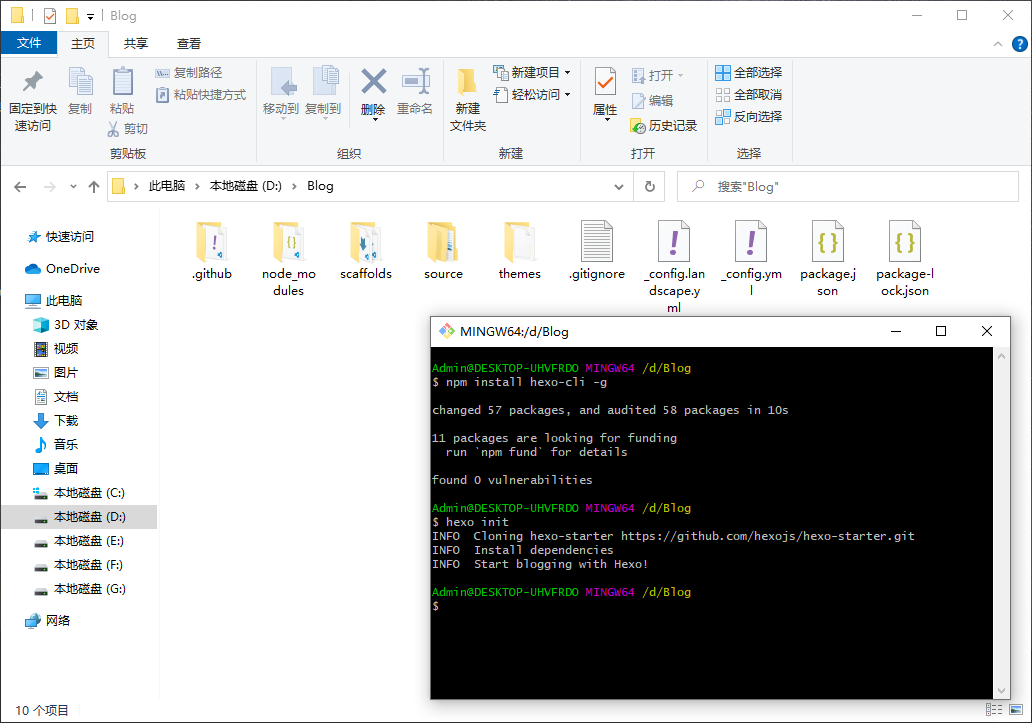Switch to large icons view layout
Screen dimensions: 1032x723
(x=1016, y=709)
